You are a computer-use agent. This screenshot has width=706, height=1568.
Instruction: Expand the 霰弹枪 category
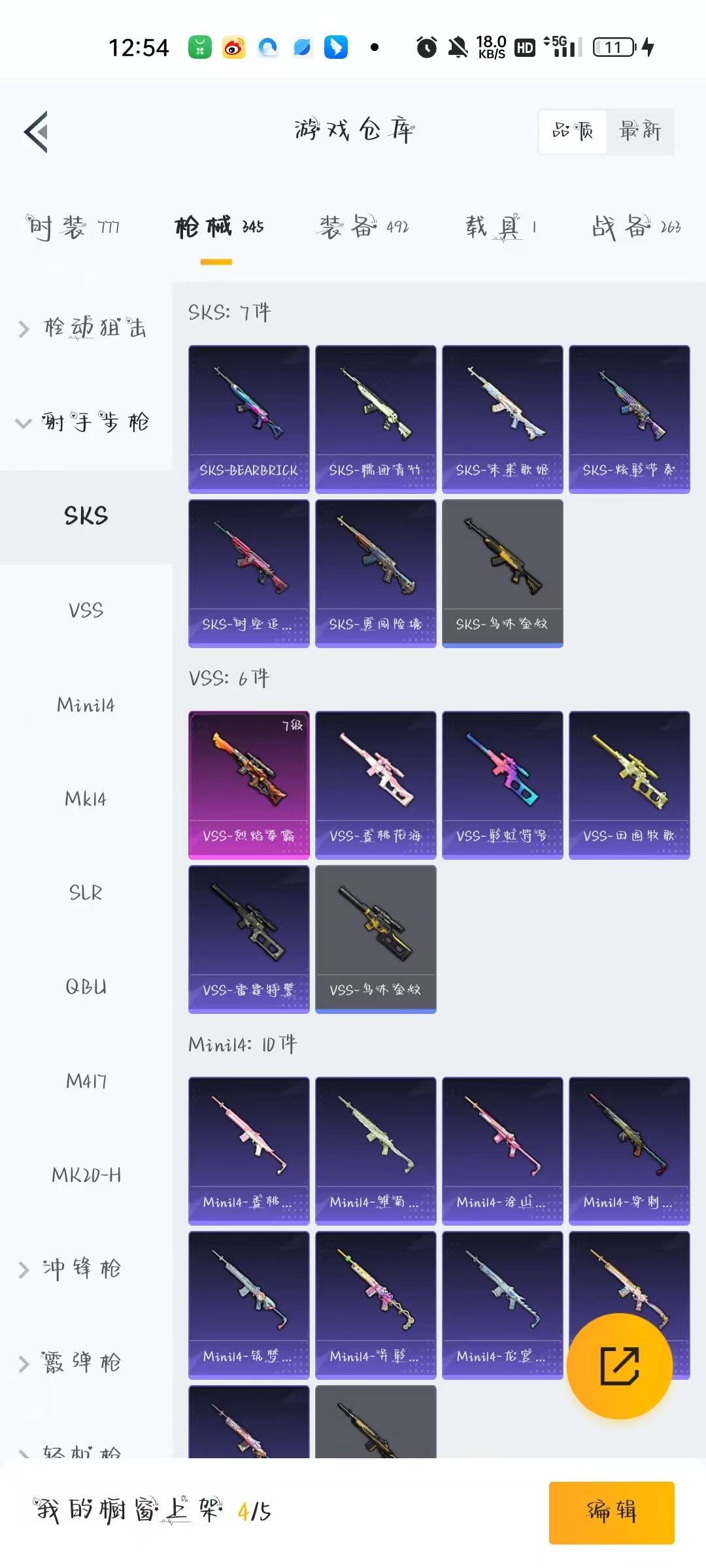click(70, 1362)
